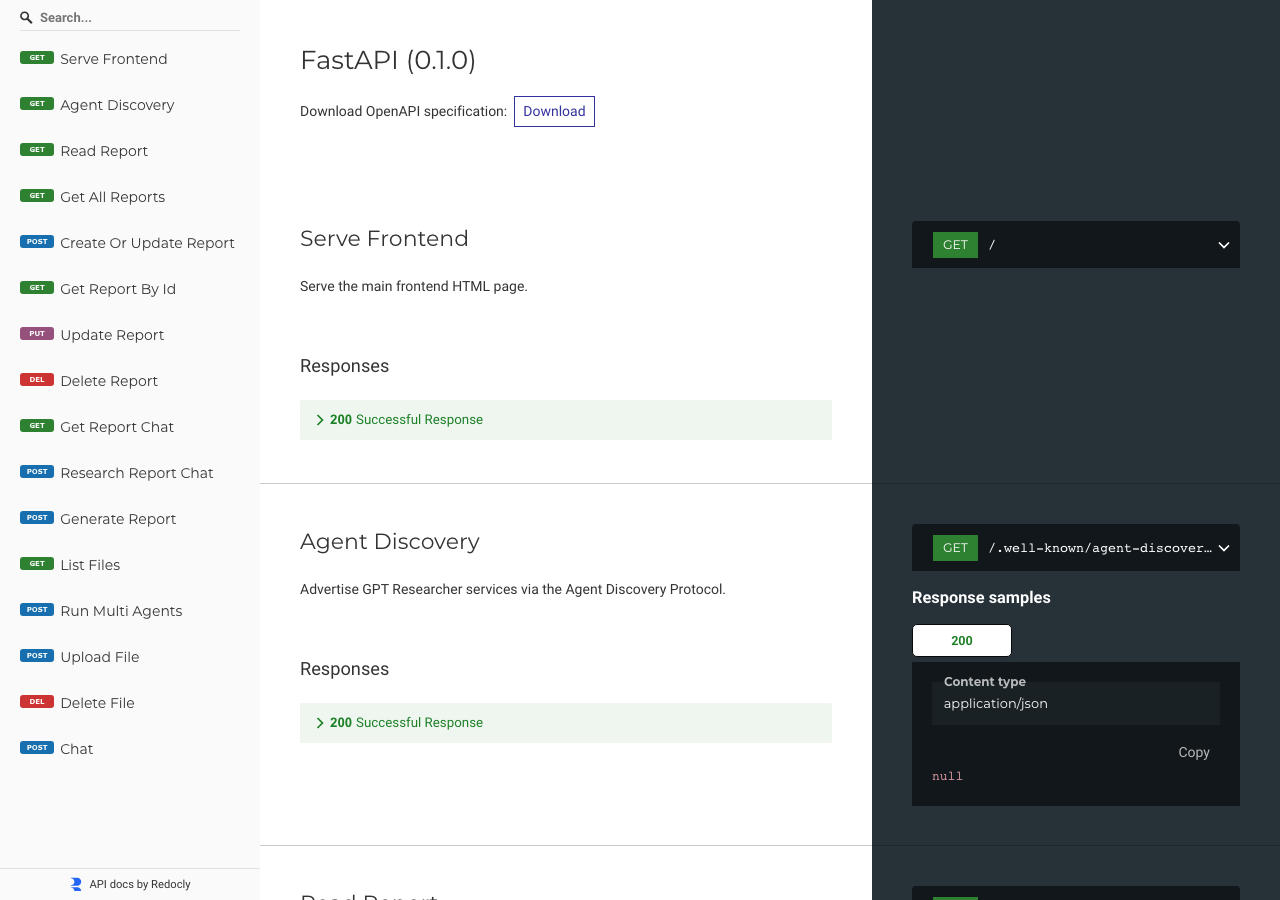Copy the response sample JSON
The image size is (1280, 900).
1194,753
